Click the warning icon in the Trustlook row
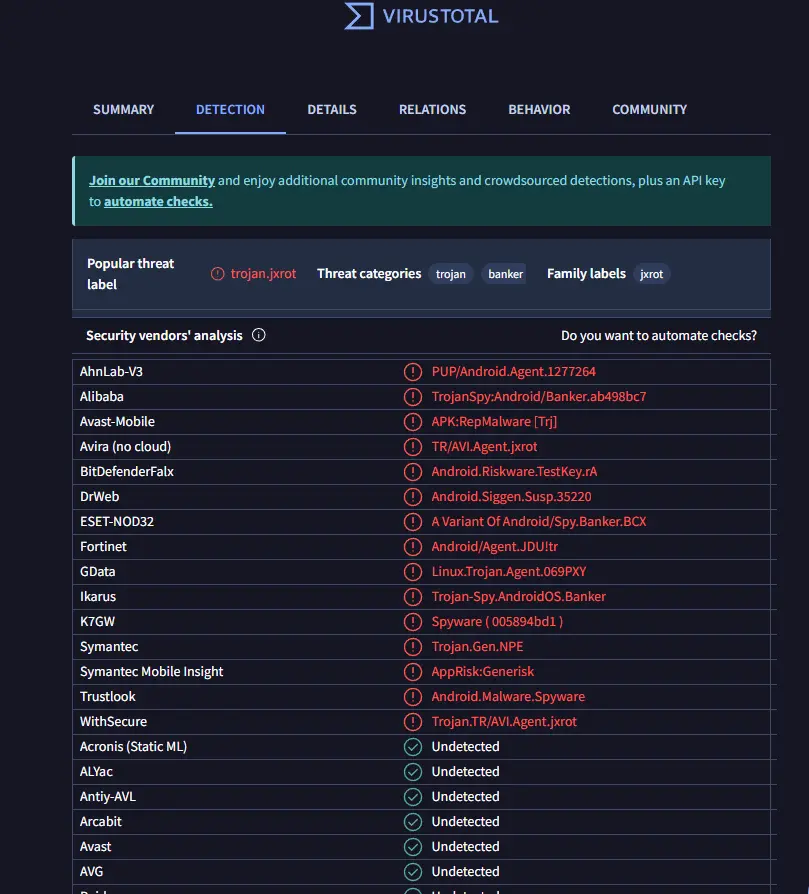Viewport: 809px width, 894px height. (x=413, y=697)
